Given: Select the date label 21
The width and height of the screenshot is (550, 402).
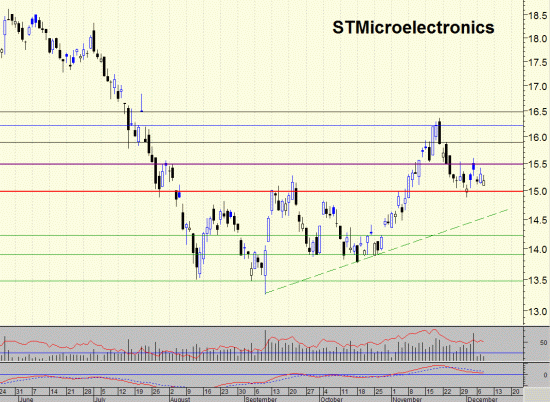Looking at the screenshot, I should click(x=71, y=391).
